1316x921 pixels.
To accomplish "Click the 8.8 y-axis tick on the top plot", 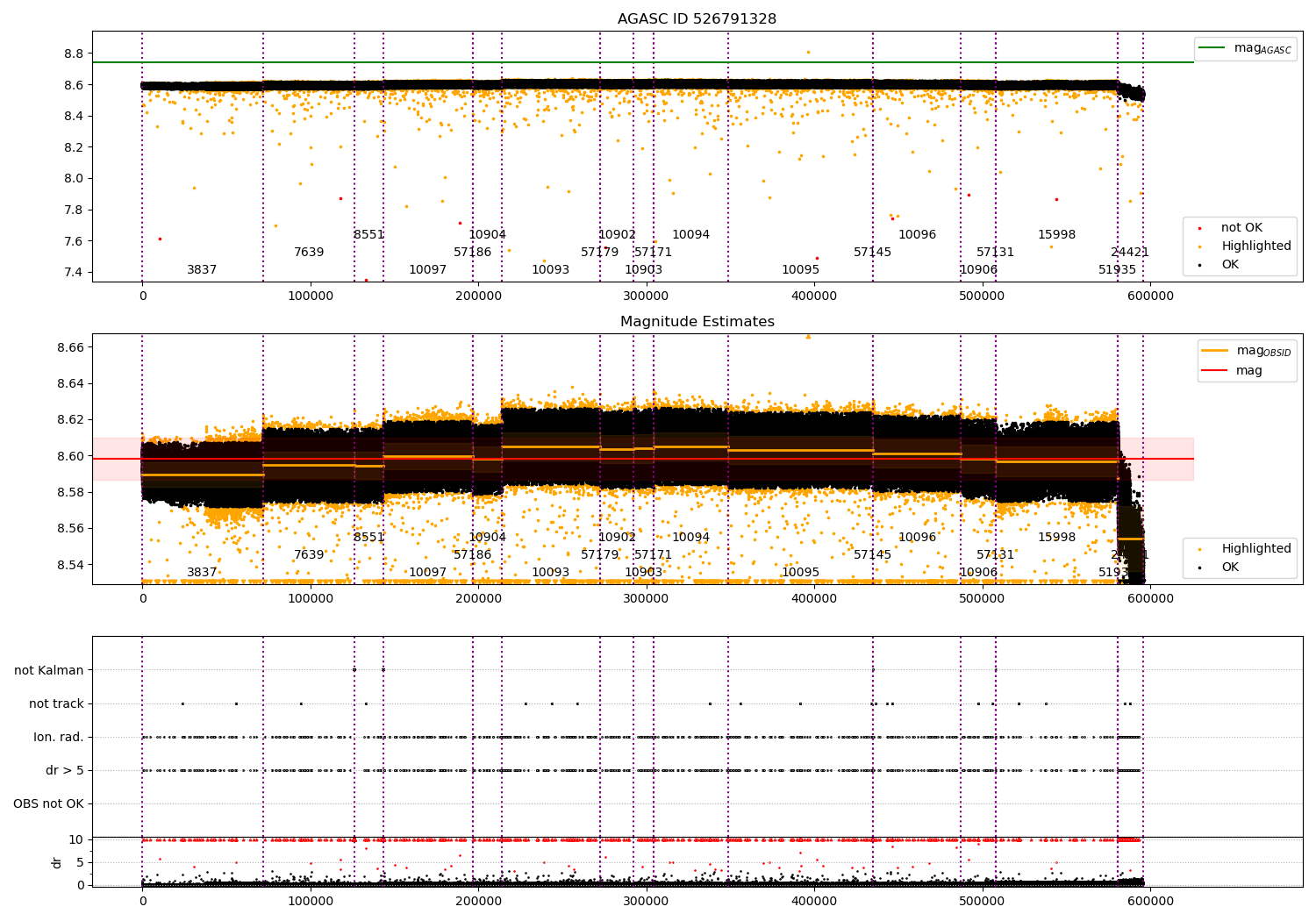I will 74,54.
